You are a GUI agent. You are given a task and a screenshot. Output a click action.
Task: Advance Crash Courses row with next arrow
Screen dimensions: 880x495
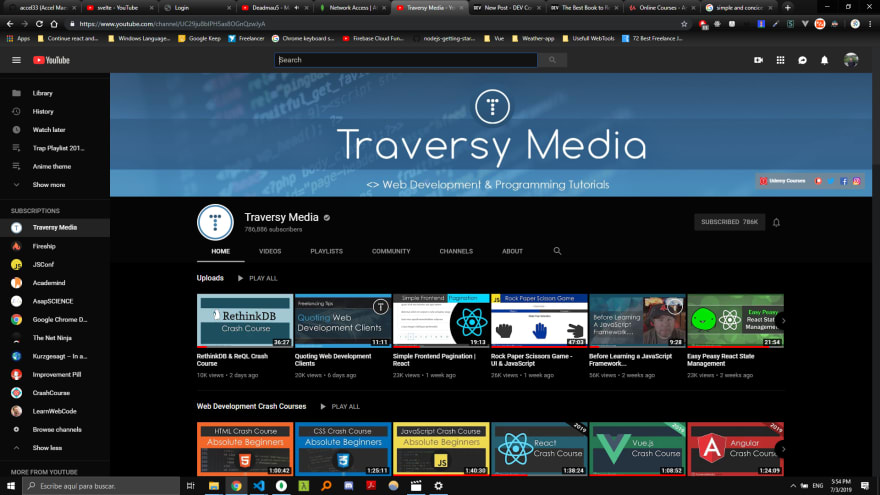[x=783, y=449]
